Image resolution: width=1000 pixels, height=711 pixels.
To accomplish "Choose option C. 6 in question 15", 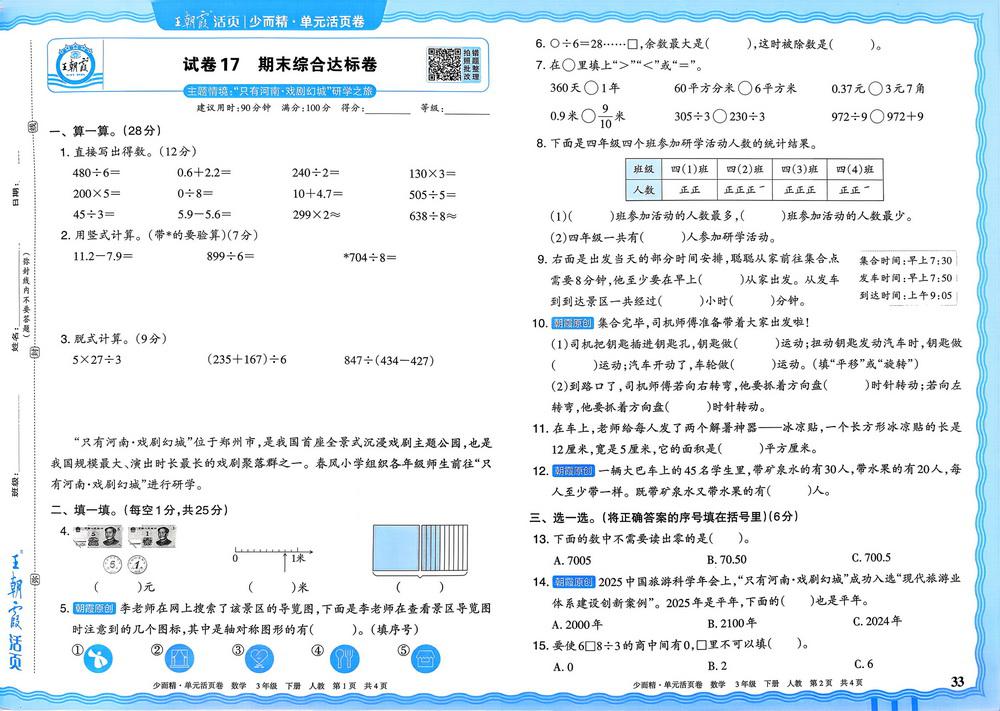I will coord(864,664).
